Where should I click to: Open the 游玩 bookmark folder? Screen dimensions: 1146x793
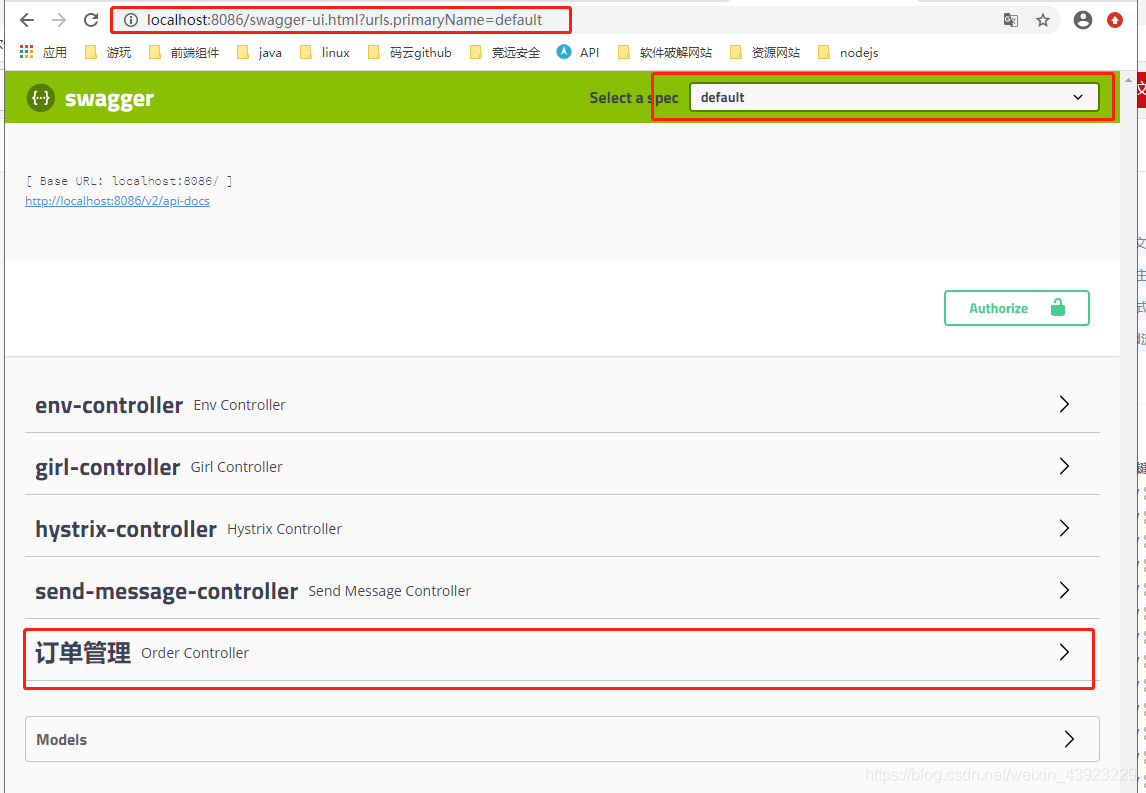[x=108, y=52]
